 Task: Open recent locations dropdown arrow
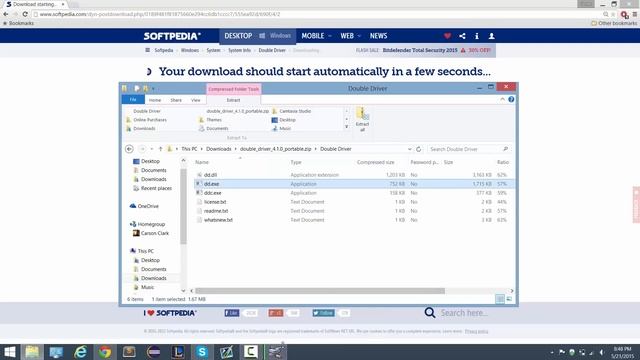pyautogui.click(x=151, y=149)
